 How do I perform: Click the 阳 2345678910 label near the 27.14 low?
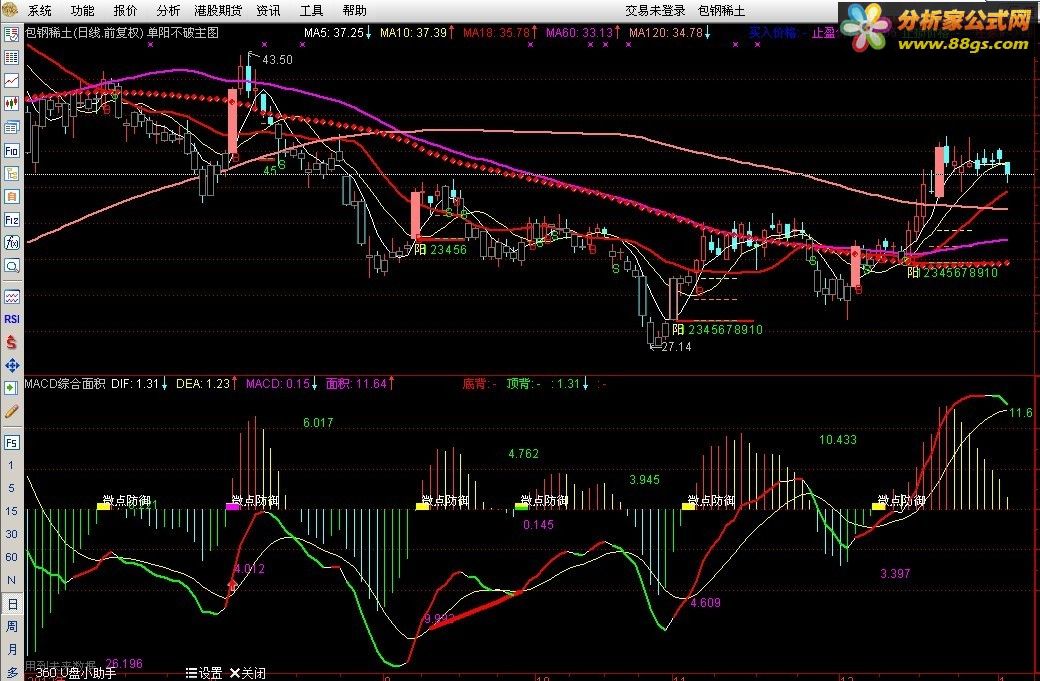coord(718,330)
